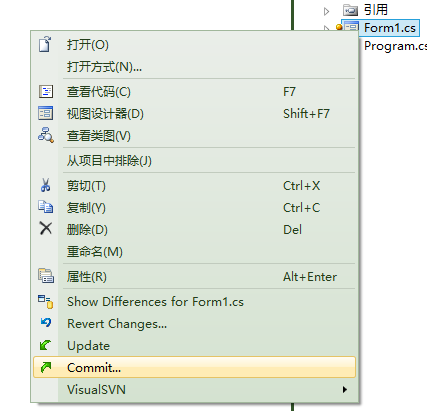The height and width of the screenshot is (411, 427).
Task: Click the class diagram icon beside 查看类图(V)
Action: (46, 135)
